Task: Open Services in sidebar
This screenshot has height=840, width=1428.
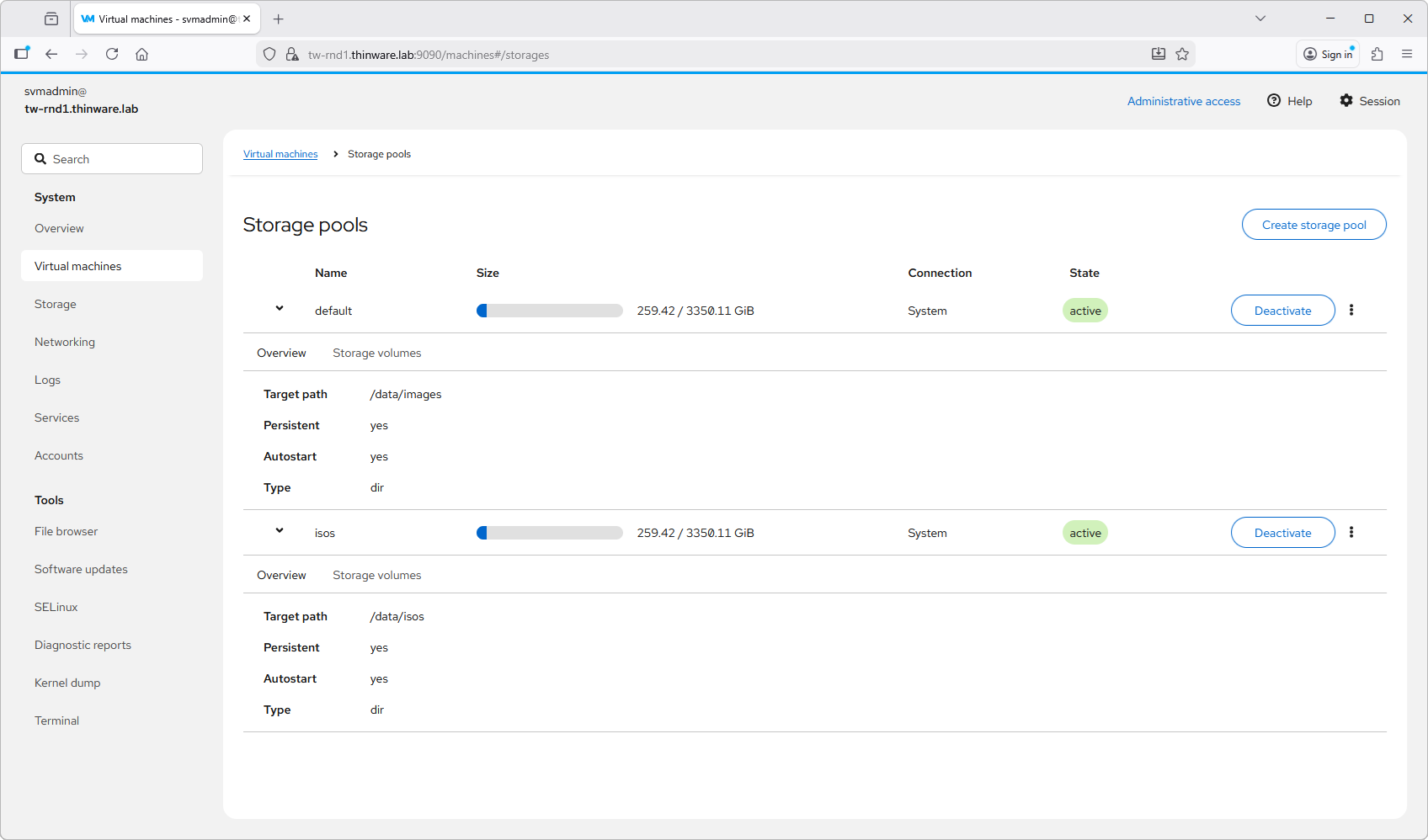Action: (112, 417)
